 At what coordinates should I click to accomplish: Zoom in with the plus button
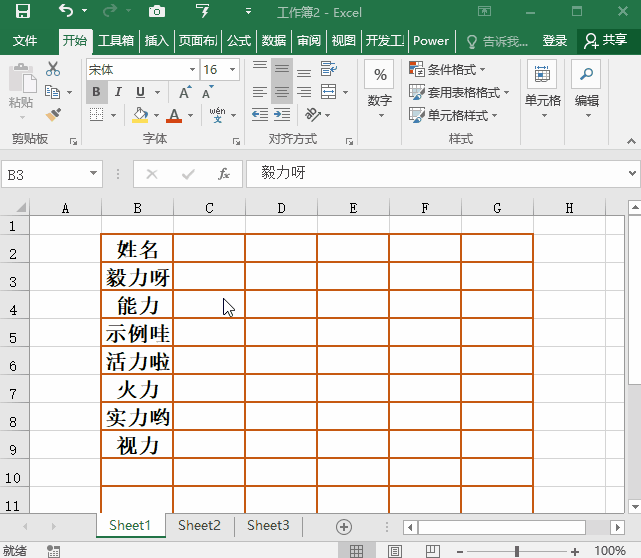coord(575,552)
